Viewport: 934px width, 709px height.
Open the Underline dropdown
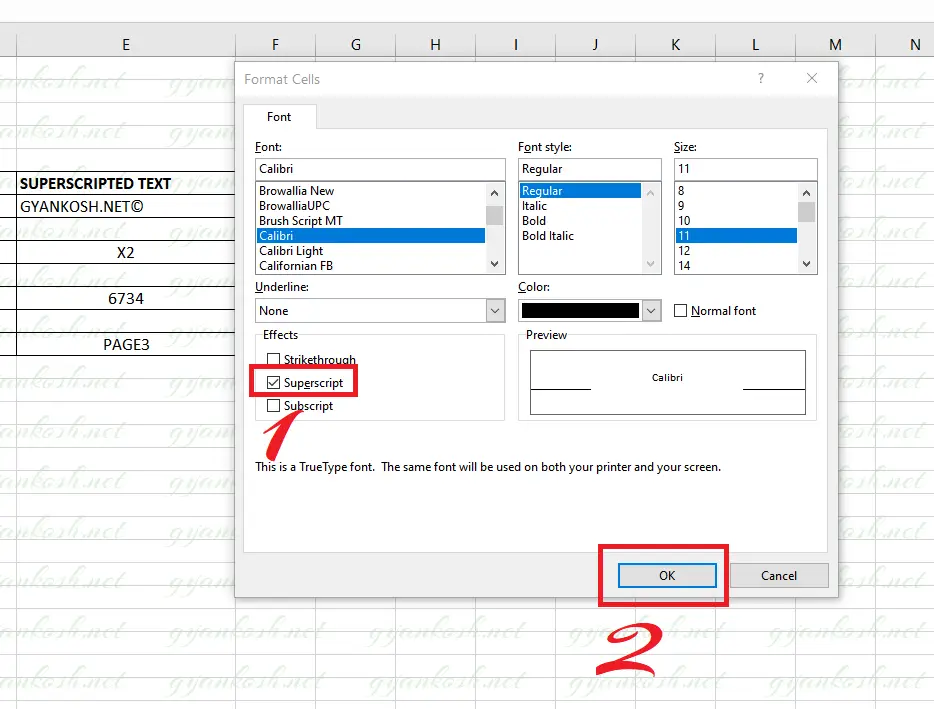point(495,310)
